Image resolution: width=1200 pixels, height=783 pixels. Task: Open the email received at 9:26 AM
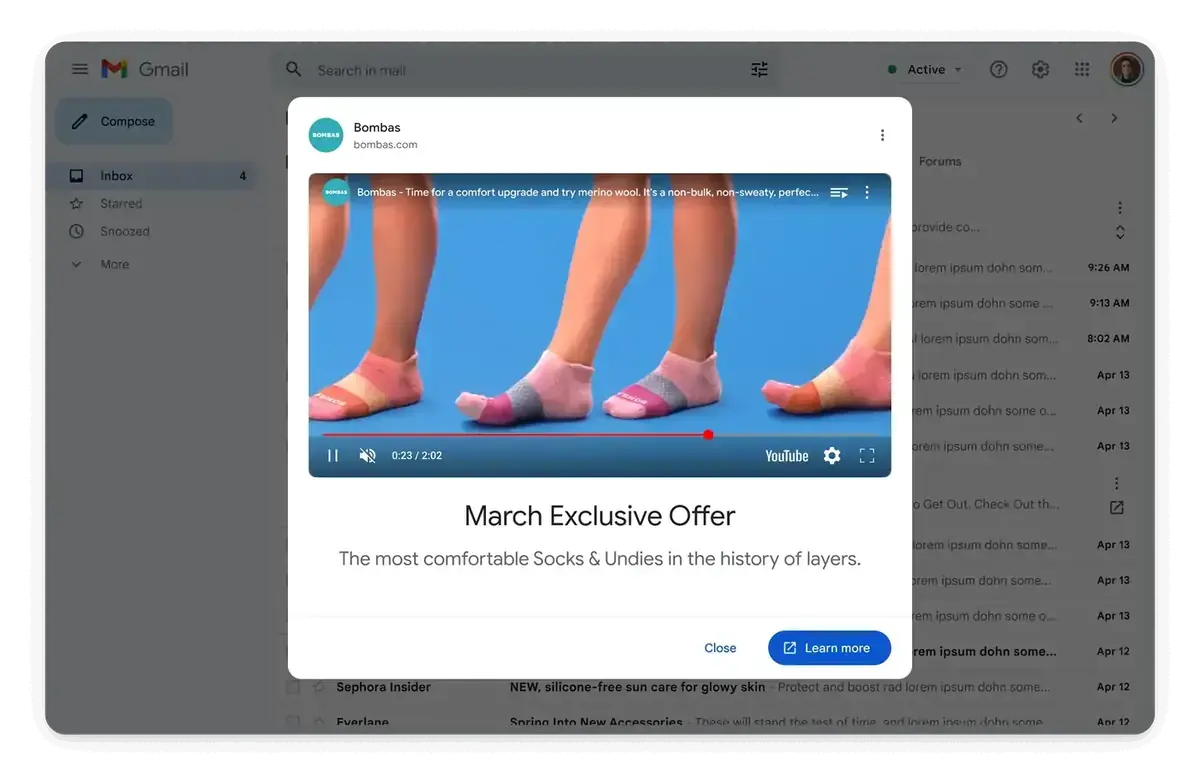click(x=1108, y=268)
